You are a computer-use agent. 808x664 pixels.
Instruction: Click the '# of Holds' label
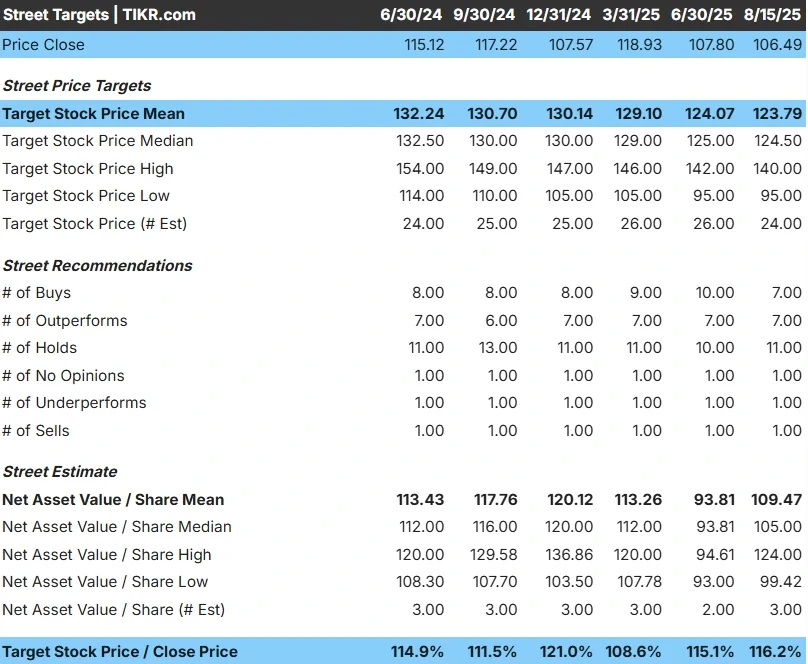[40, 348]
